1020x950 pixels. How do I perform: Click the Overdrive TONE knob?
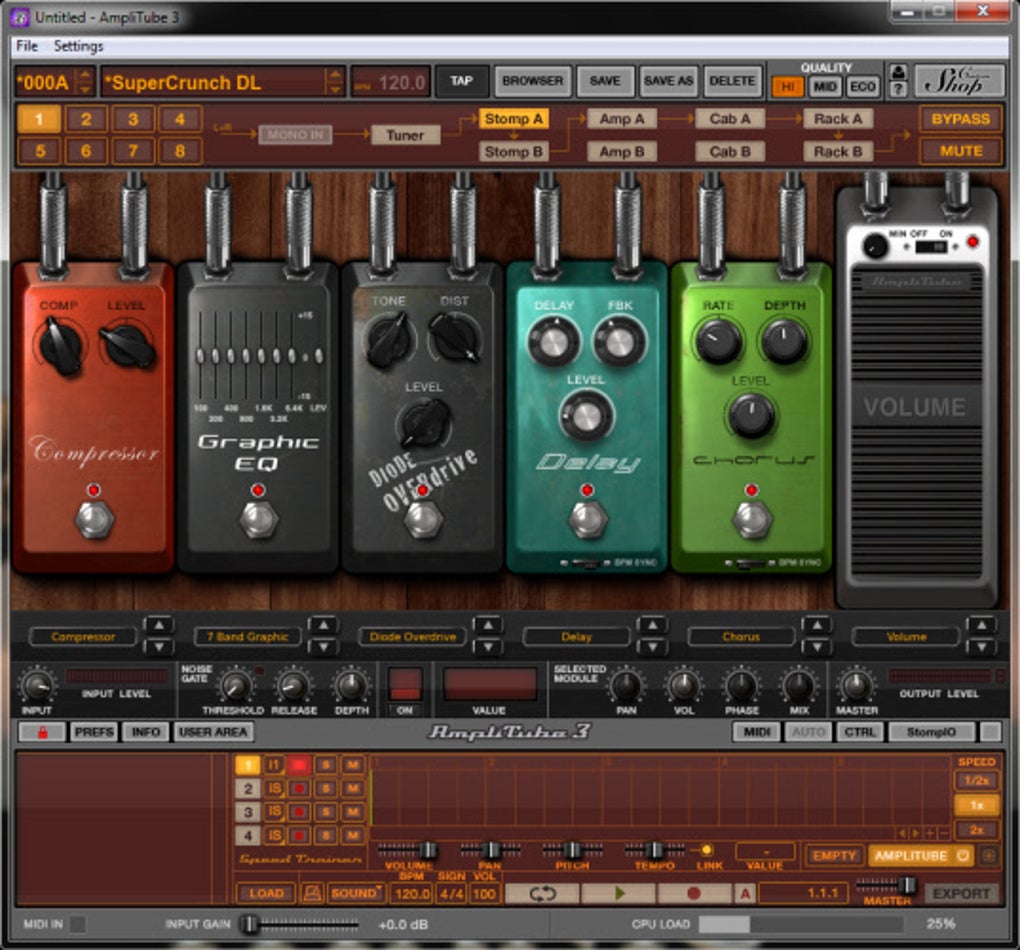click(389, 340)
